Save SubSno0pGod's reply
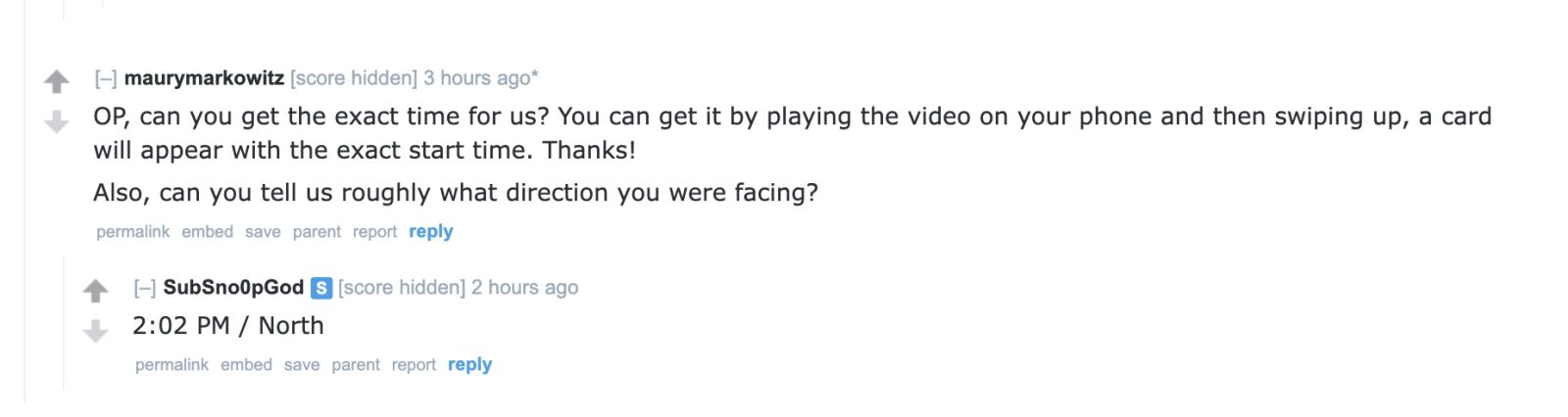This screenshot has height=417, width=1568. point(302,365)
